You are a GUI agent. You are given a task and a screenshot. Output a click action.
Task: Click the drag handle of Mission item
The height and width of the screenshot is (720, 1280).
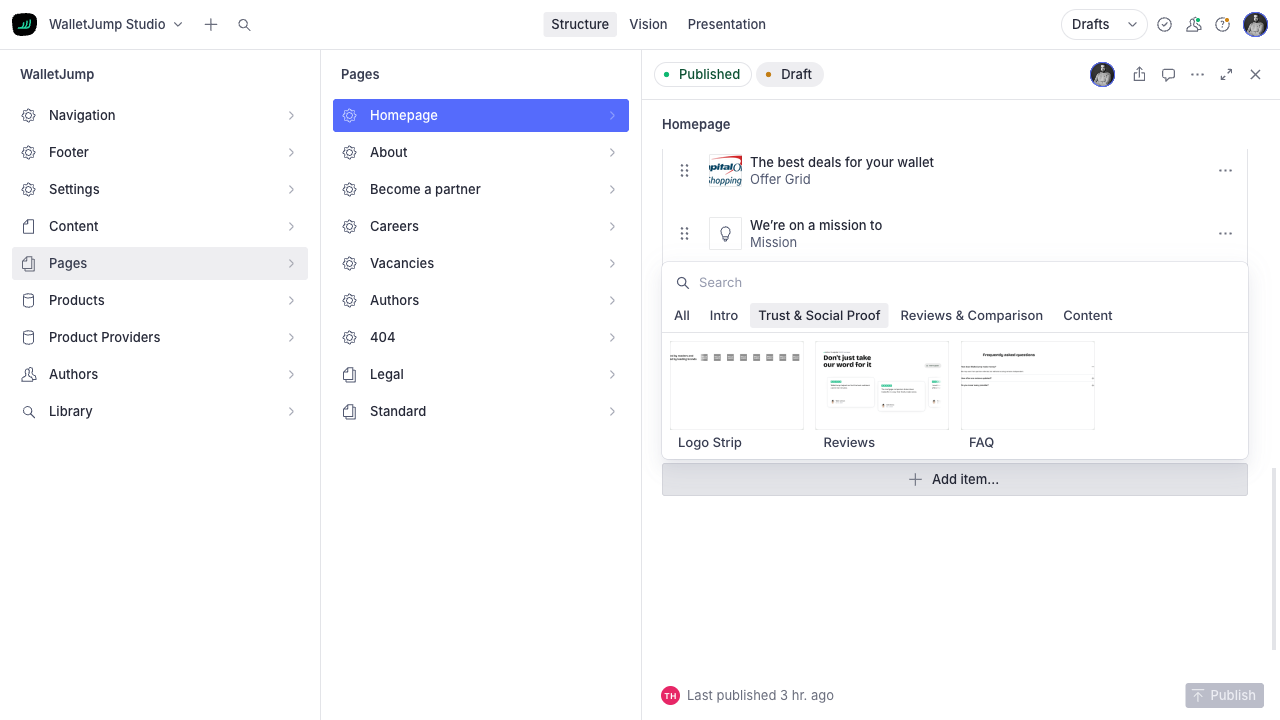tap(684, 233)
